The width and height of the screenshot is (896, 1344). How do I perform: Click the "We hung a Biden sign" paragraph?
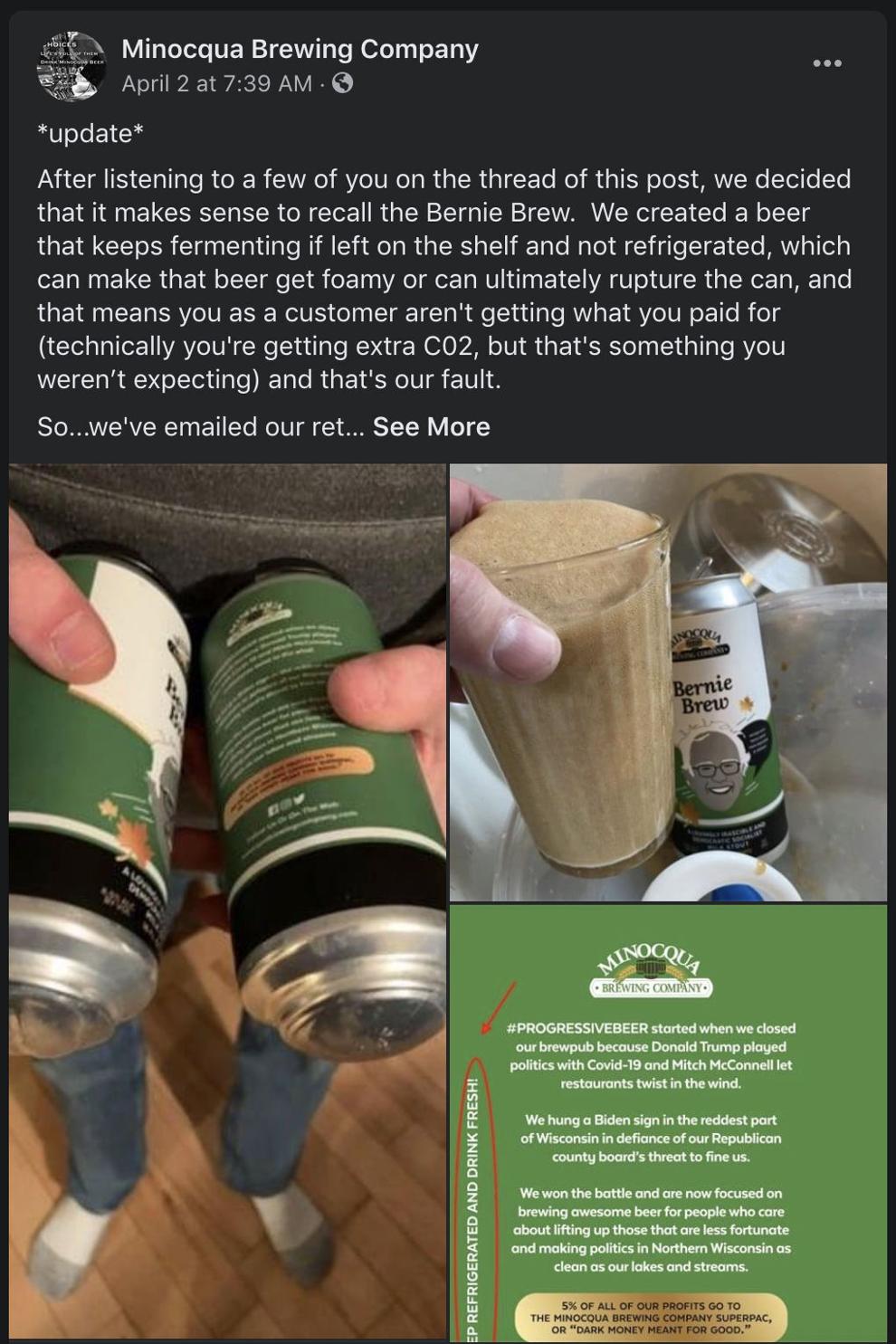(651, 1138)
